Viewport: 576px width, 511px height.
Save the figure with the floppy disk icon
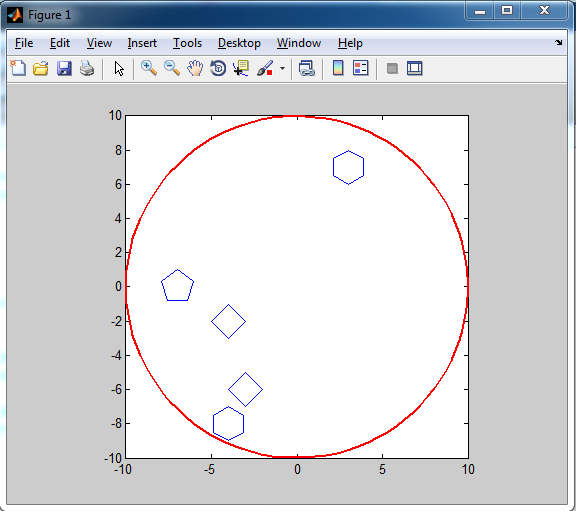pyautogui.click(x=64, y=68)
